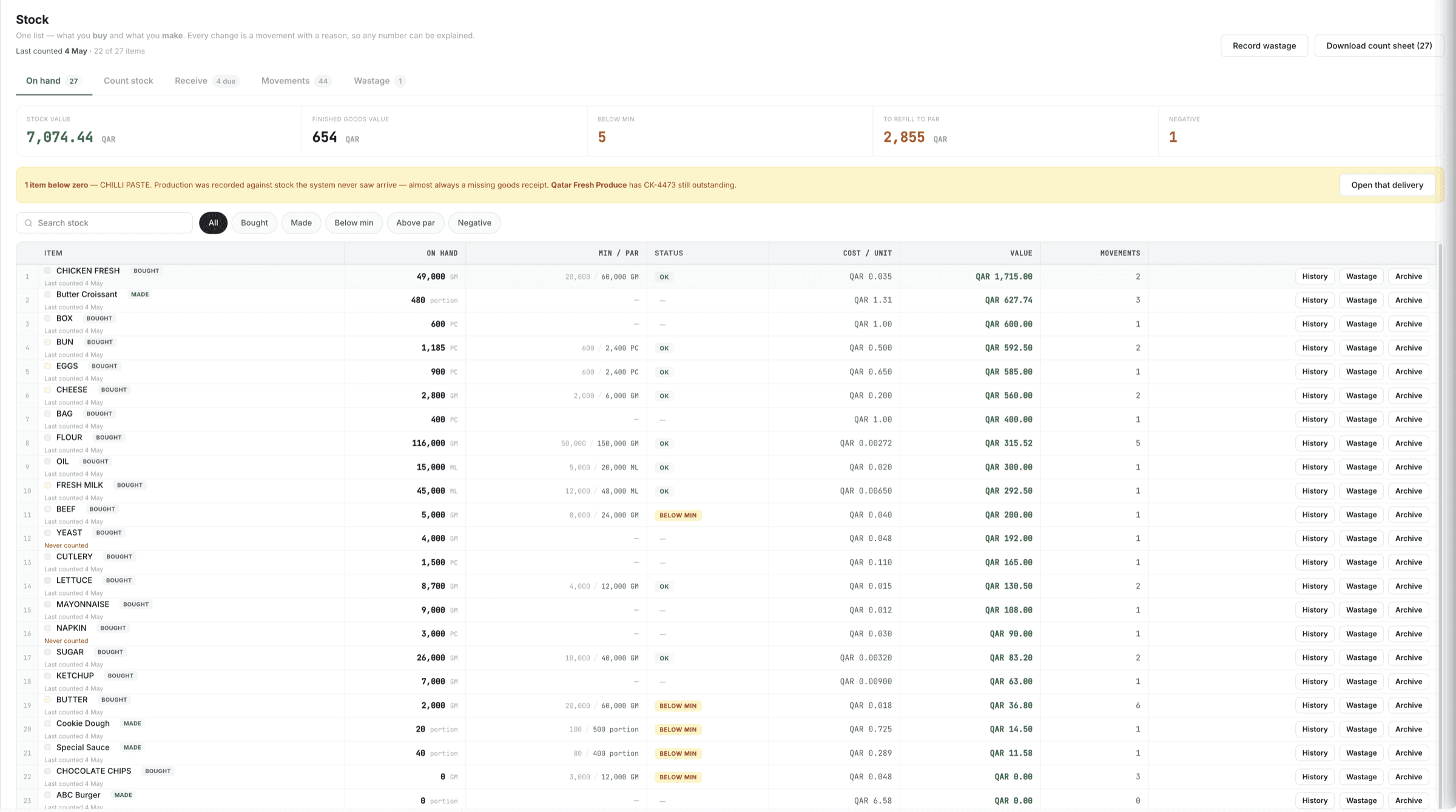Viewport: 1456px width, 812px height.
Task: Download the count sheet for 27 items
Action: tap(1378, 46)
